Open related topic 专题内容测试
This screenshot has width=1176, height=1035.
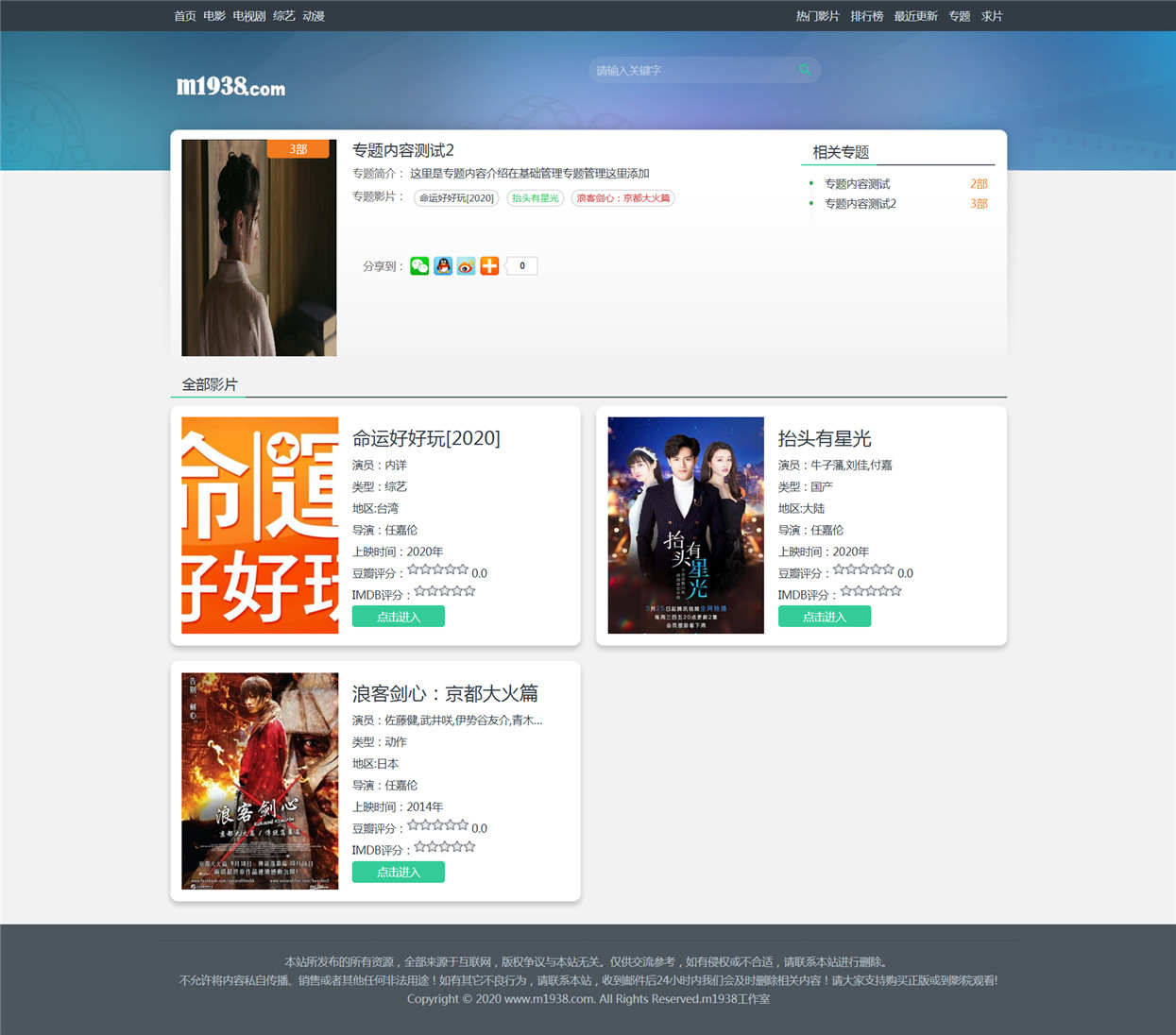pyautogui.click(x=858, y=184)
